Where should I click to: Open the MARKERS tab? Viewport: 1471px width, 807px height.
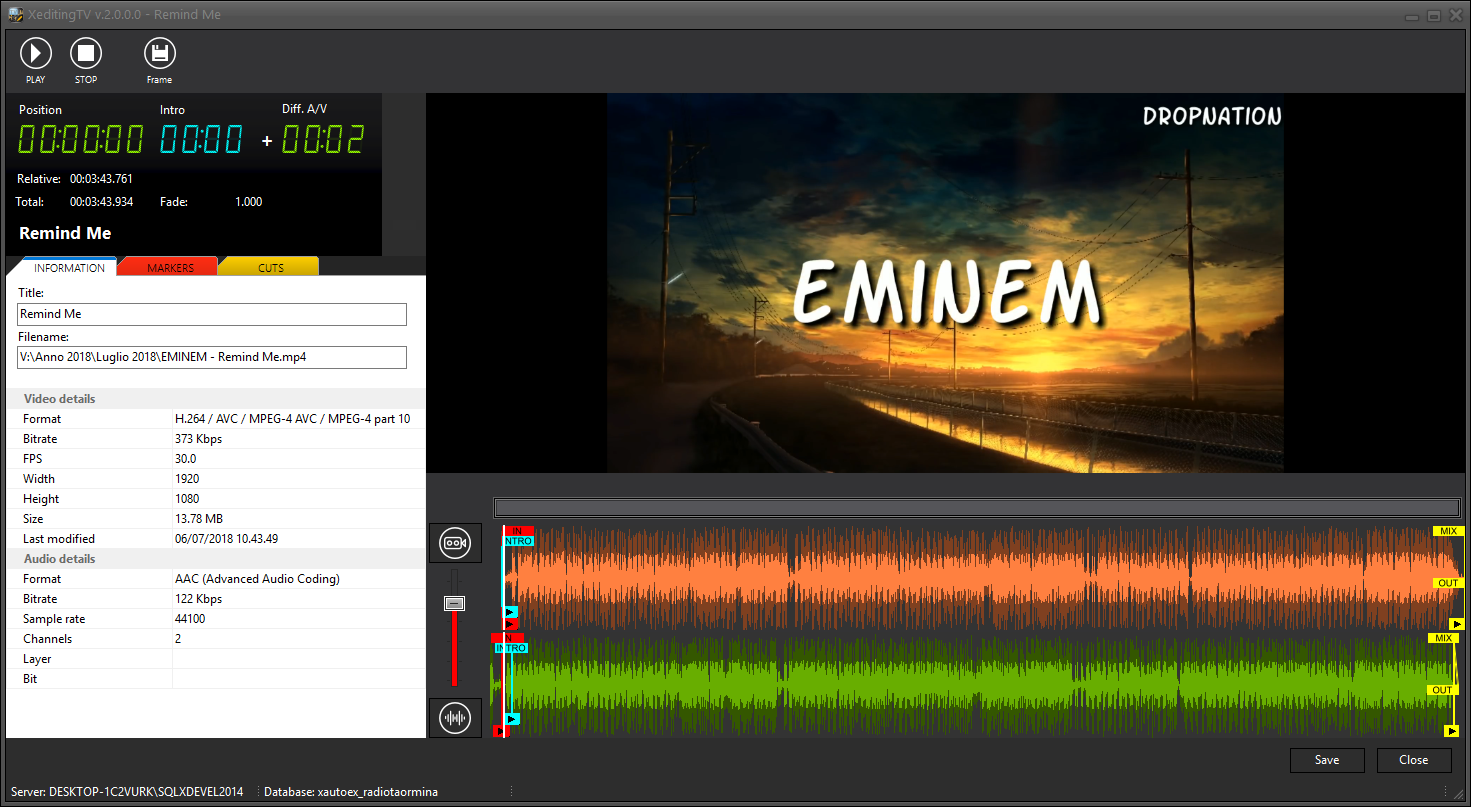[x=170, y=268]
